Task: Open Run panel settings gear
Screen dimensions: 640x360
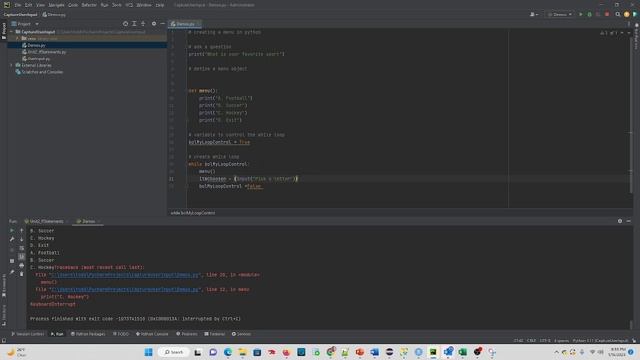Action: (x=620, y=221)
